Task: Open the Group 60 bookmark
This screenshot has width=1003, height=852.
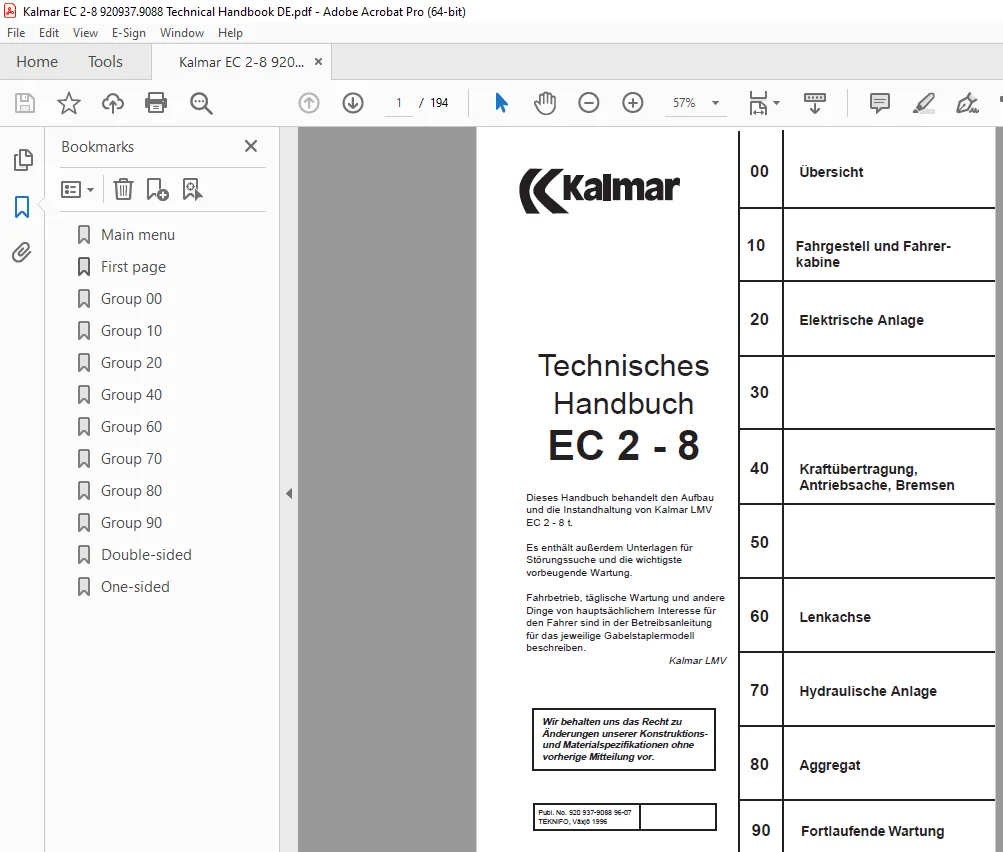Action: tap(131, 427)
